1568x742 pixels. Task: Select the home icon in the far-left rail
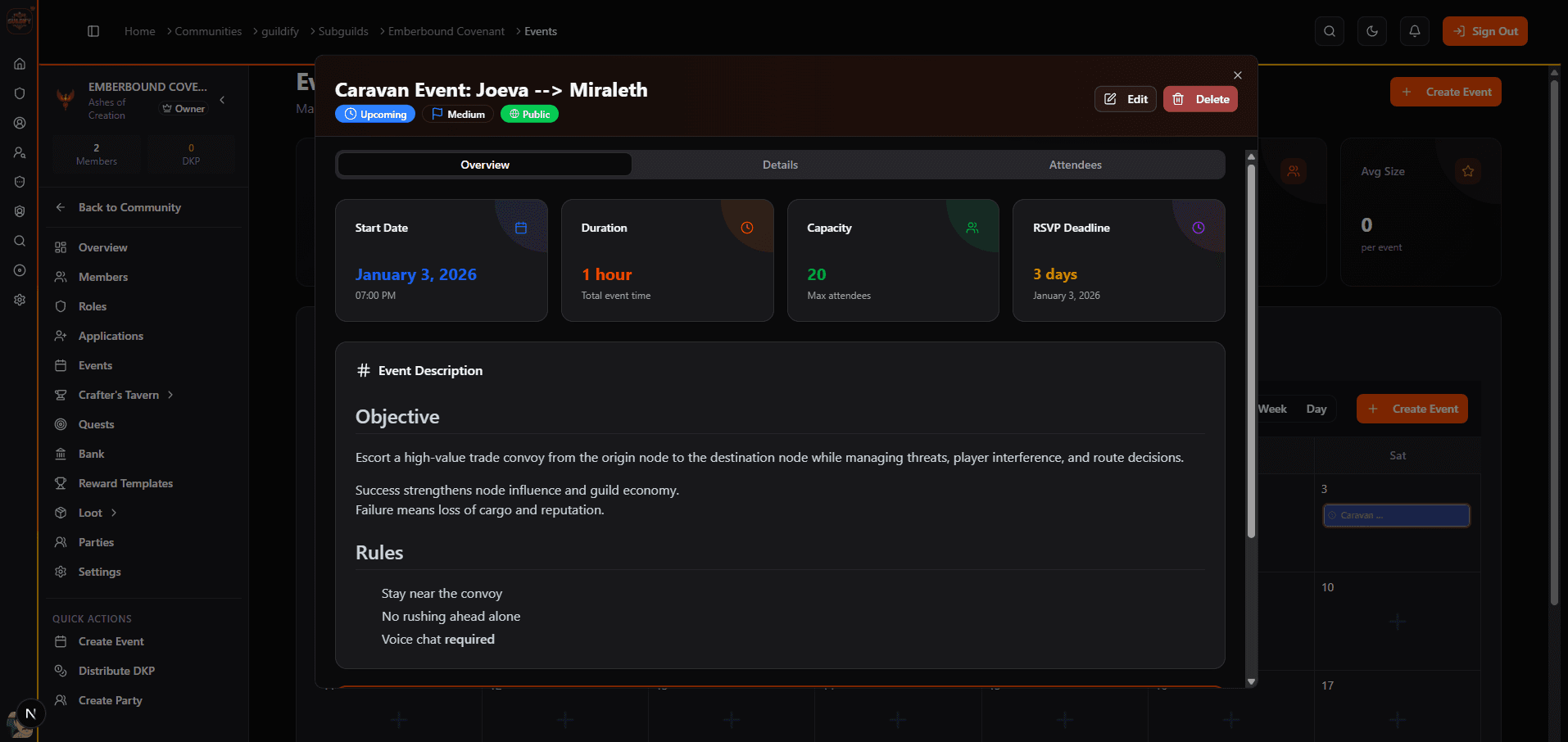click(x=19, y=63)
